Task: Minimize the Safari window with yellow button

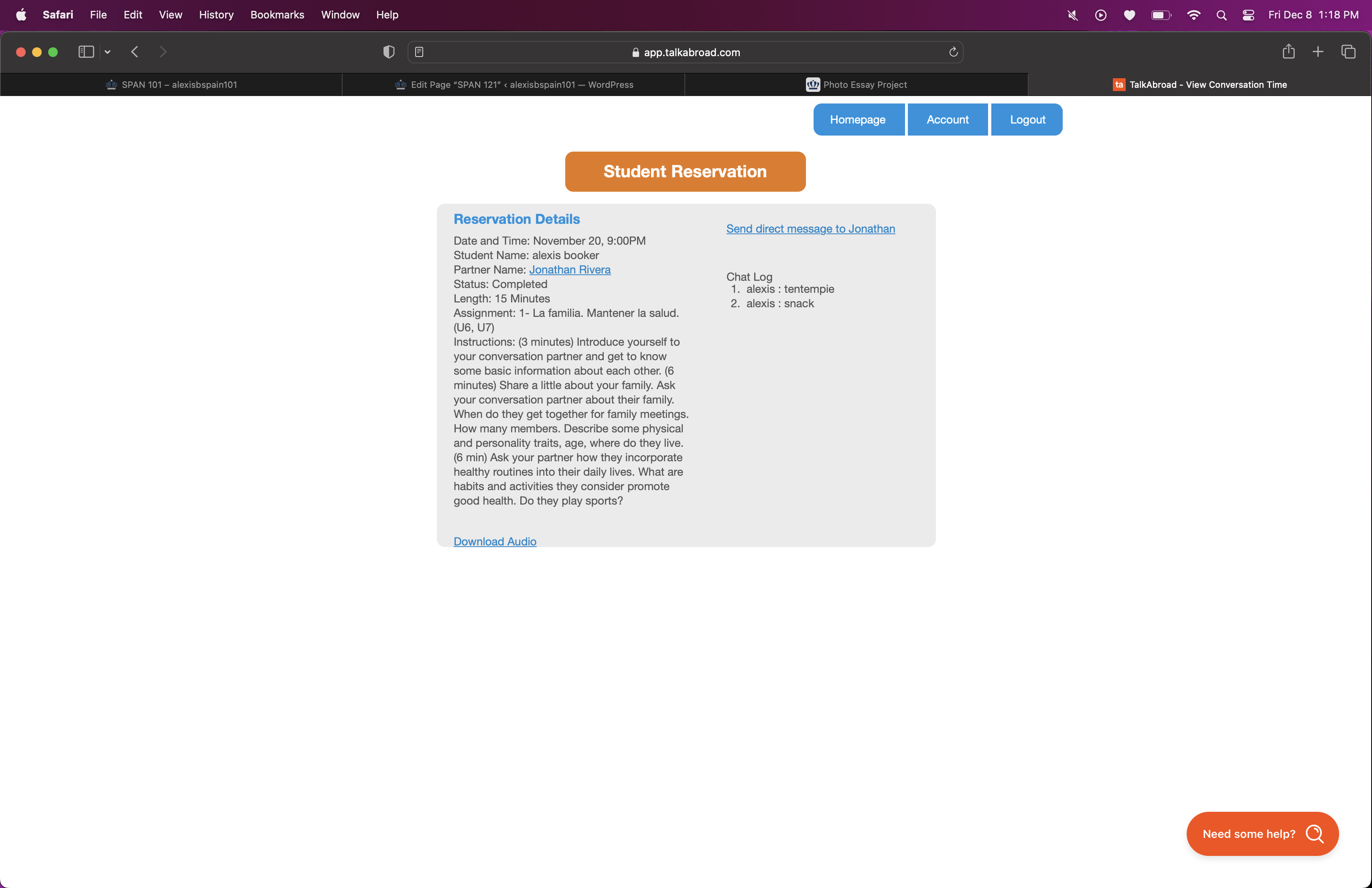Action: tap(37, 52)
